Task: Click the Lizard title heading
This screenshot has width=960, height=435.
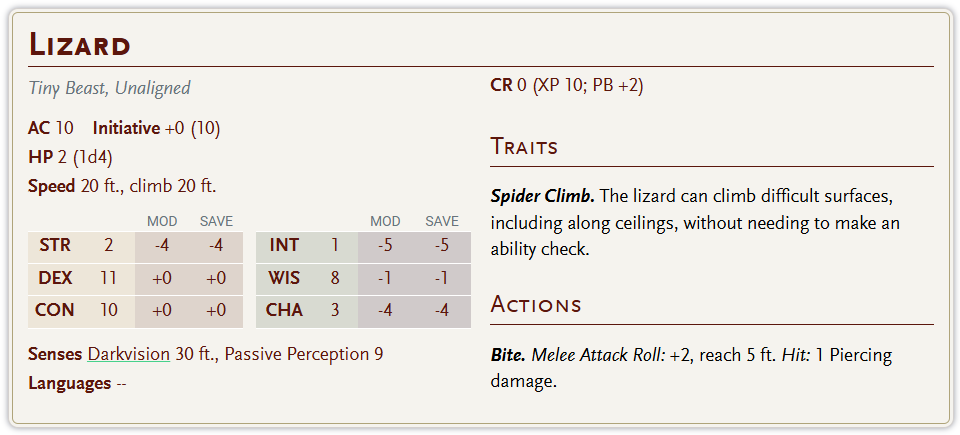Action: [80, 45]
